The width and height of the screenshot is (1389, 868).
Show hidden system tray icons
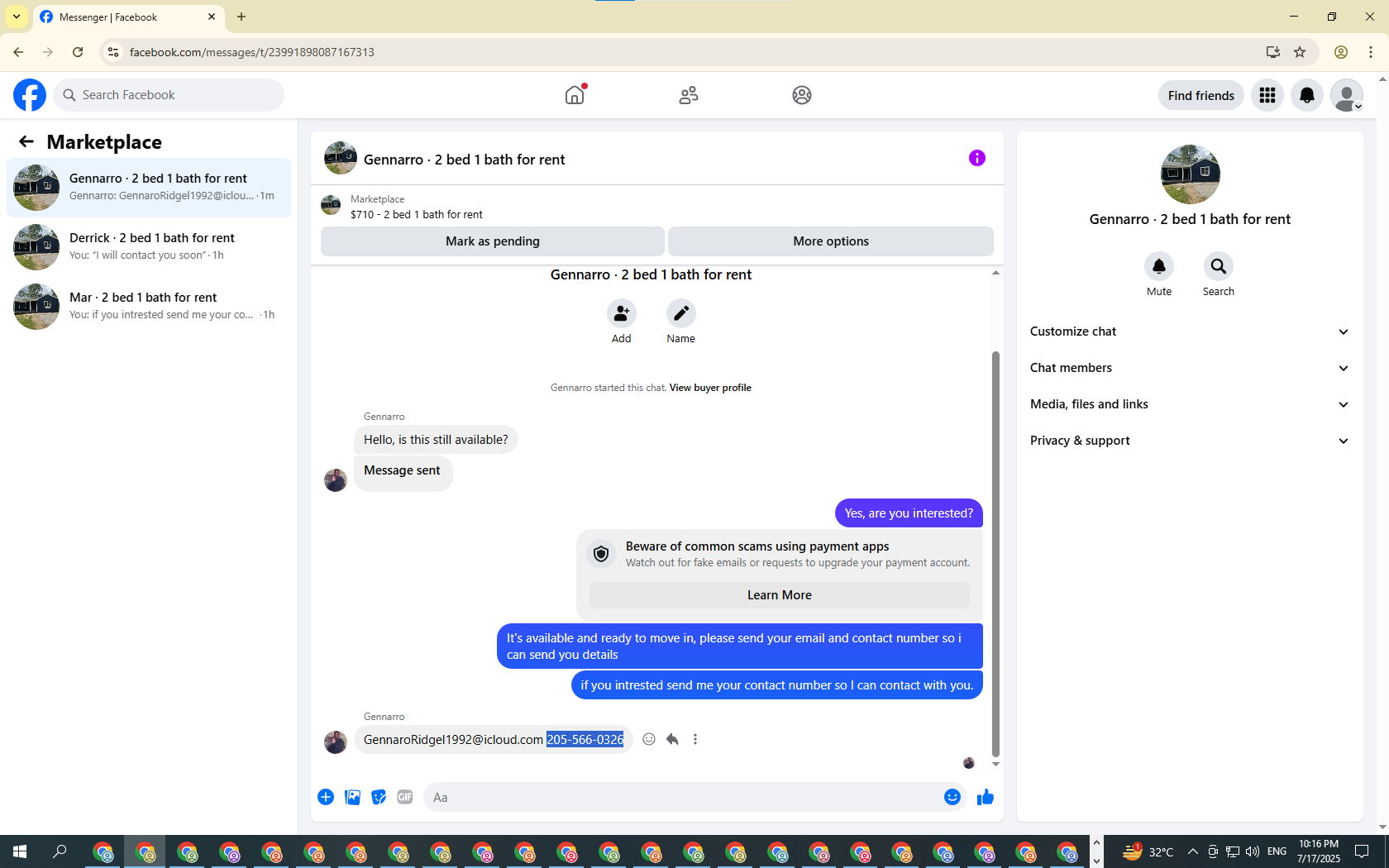(1192, 851)
